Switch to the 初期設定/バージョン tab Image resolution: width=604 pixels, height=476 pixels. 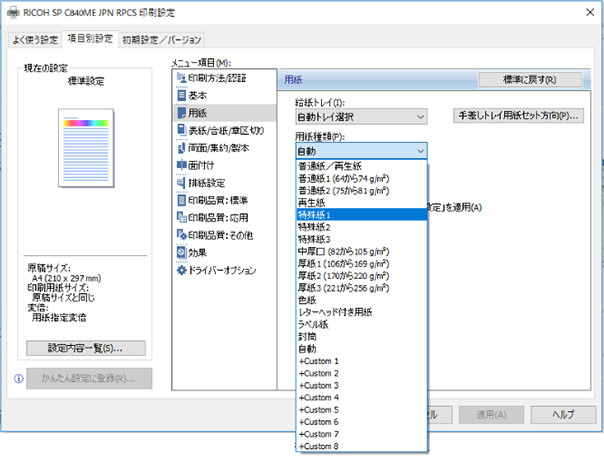tap(161, 40)
